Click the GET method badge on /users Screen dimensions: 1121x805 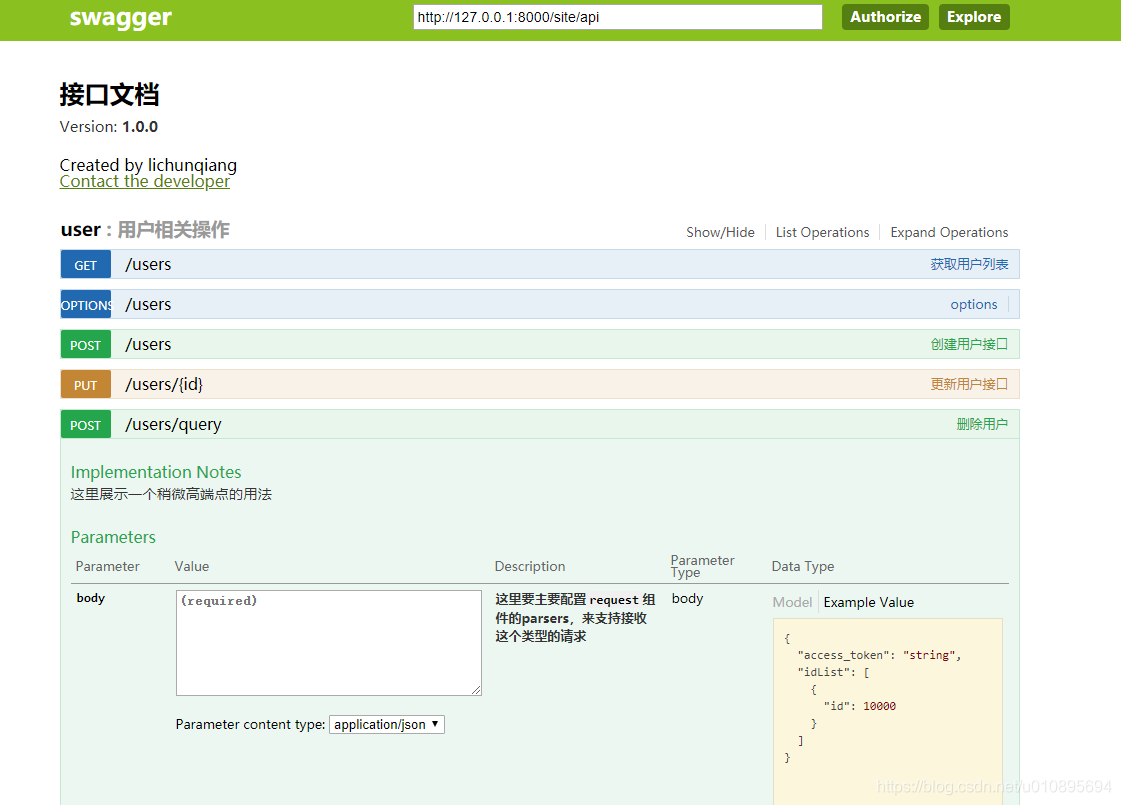pyautogui.click(x=85, y=264)
